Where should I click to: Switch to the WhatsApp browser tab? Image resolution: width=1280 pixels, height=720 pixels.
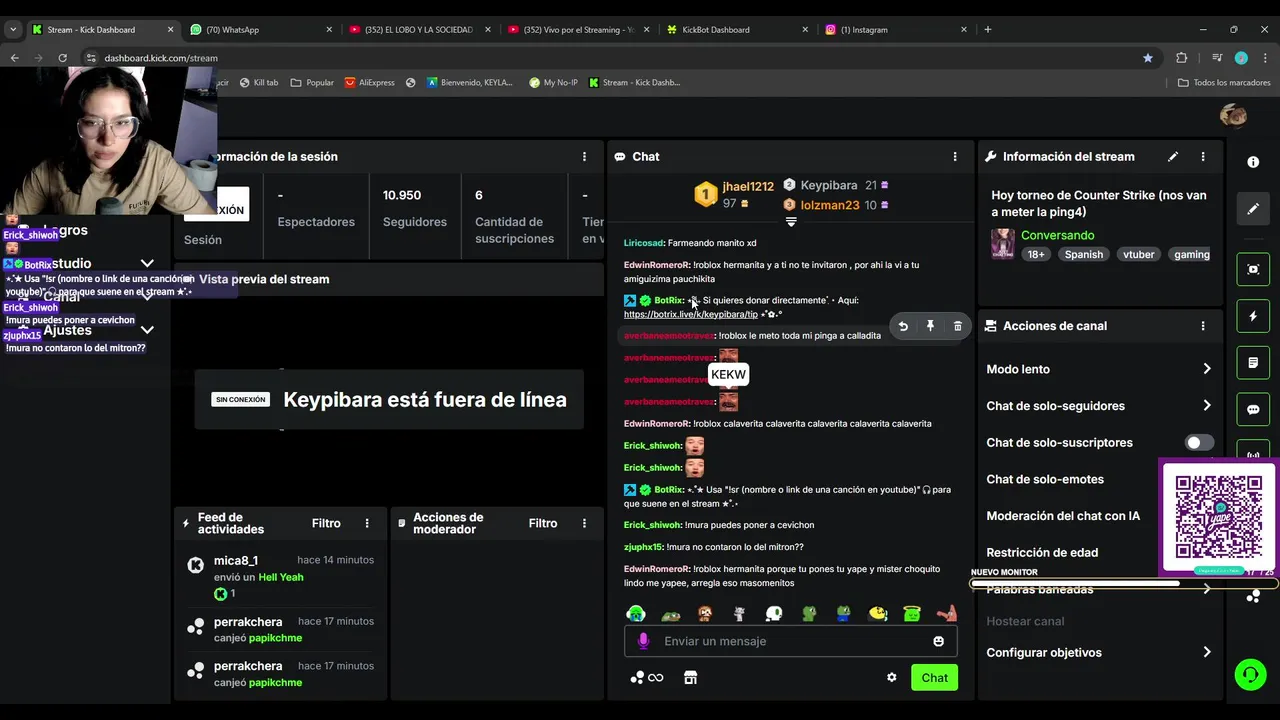click(x=260, y=30)
